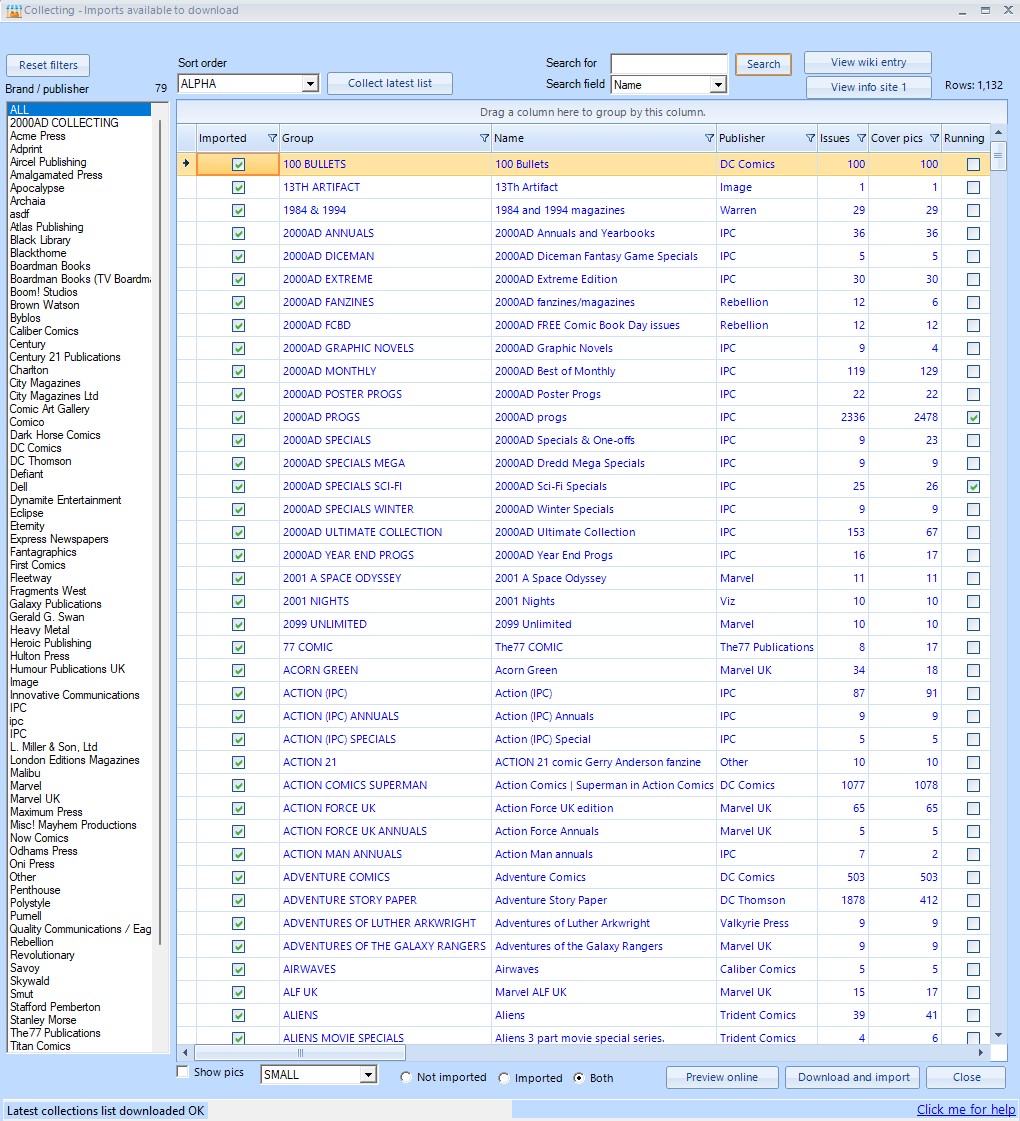Open filter icon on Issues column
This screenshot has width=1020, height=1121.
[x=861, y=139]
